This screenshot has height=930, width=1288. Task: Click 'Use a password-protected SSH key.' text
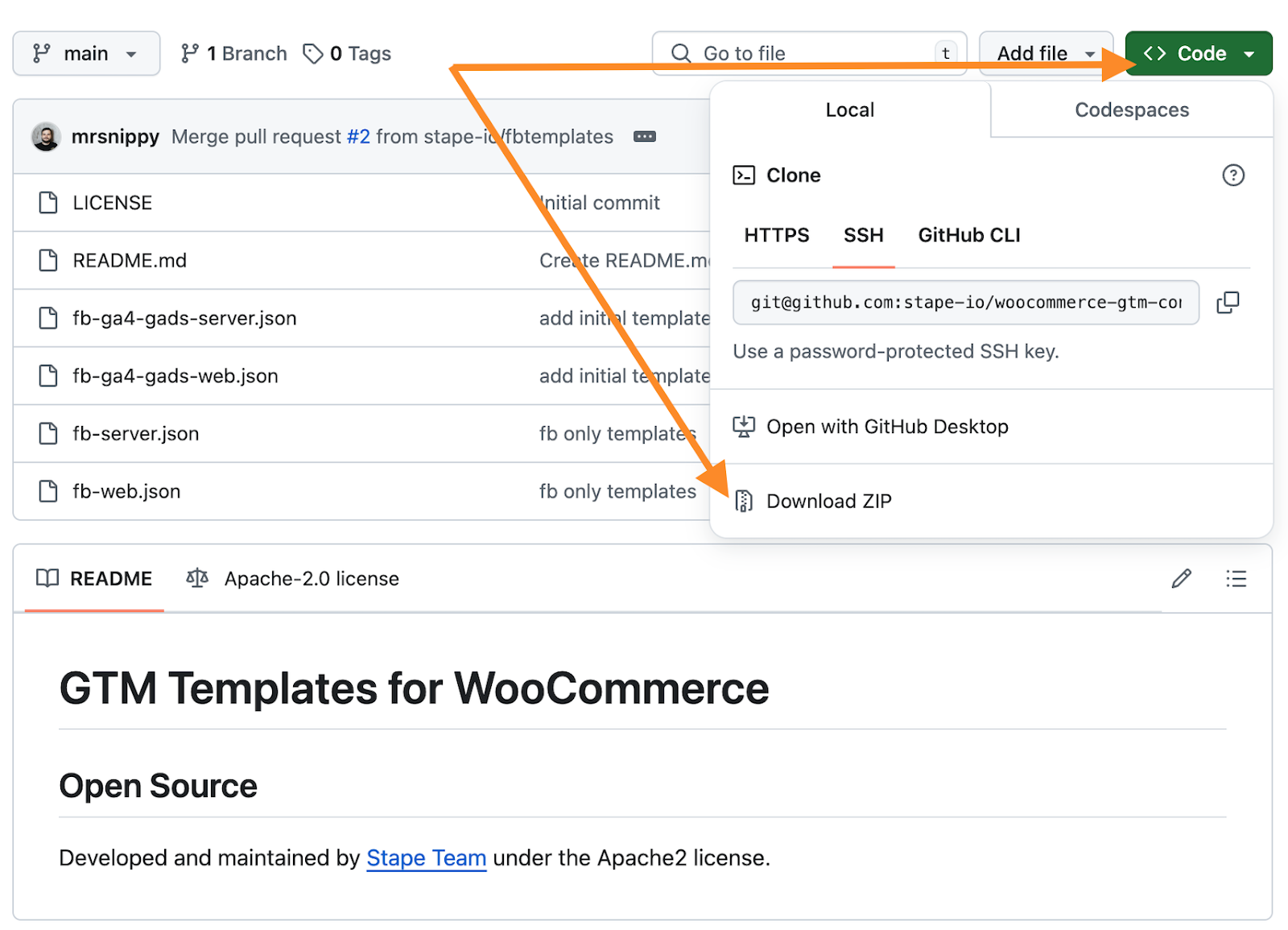point(896,352)
